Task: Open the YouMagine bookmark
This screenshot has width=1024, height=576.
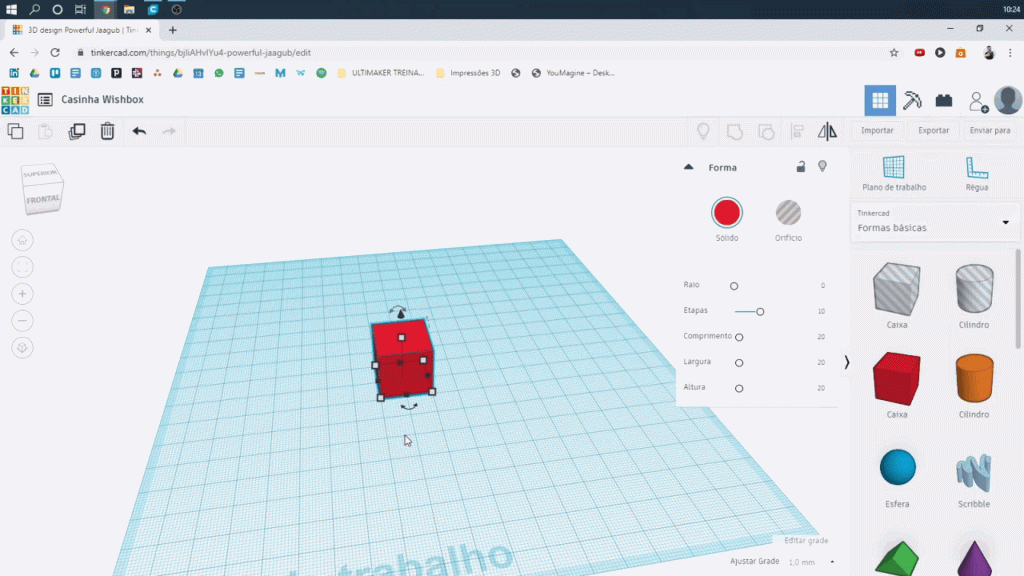Action: tap(573, 73)
